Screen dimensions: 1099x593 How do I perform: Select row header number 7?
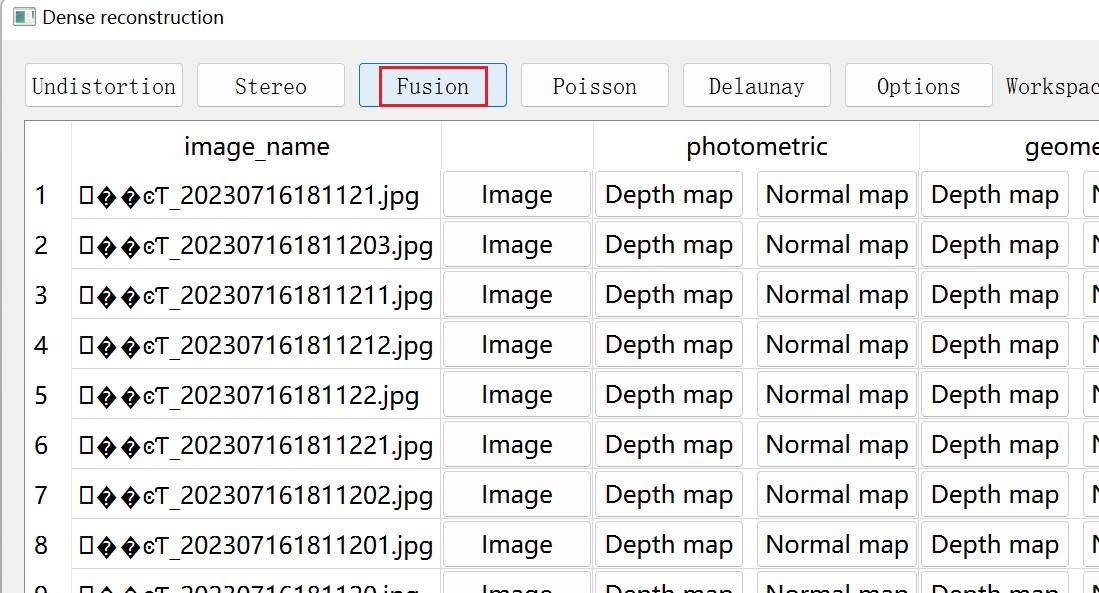tap(41, 496)
